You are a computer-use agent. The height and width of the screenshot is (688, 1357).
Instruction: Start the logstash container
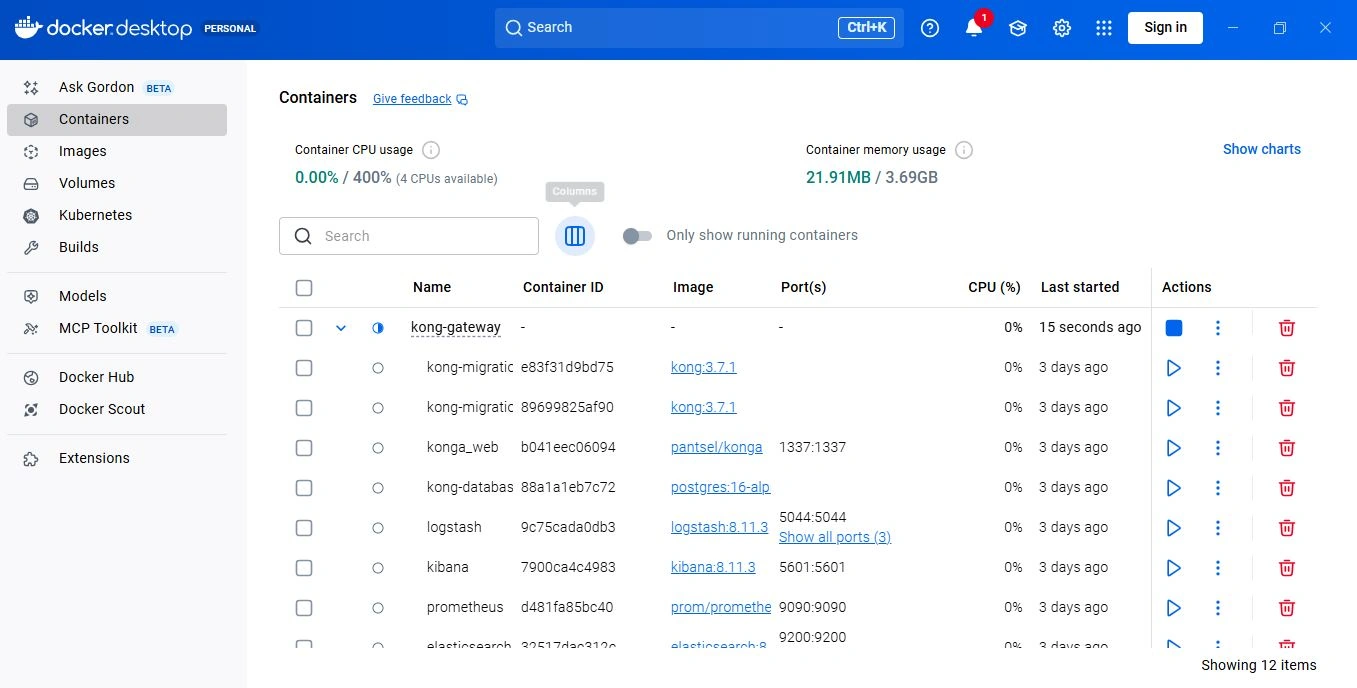1174,528
